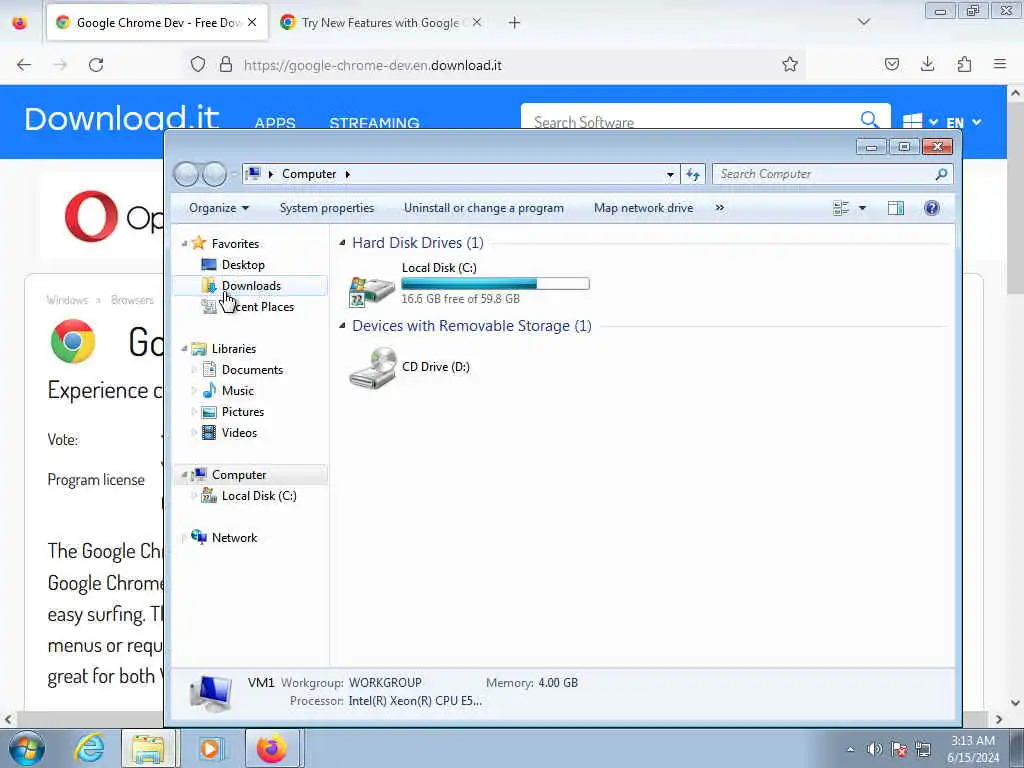
Task: Click the Explorer forward navigation button
Action: pyautogui.click(x=214, y=174)
